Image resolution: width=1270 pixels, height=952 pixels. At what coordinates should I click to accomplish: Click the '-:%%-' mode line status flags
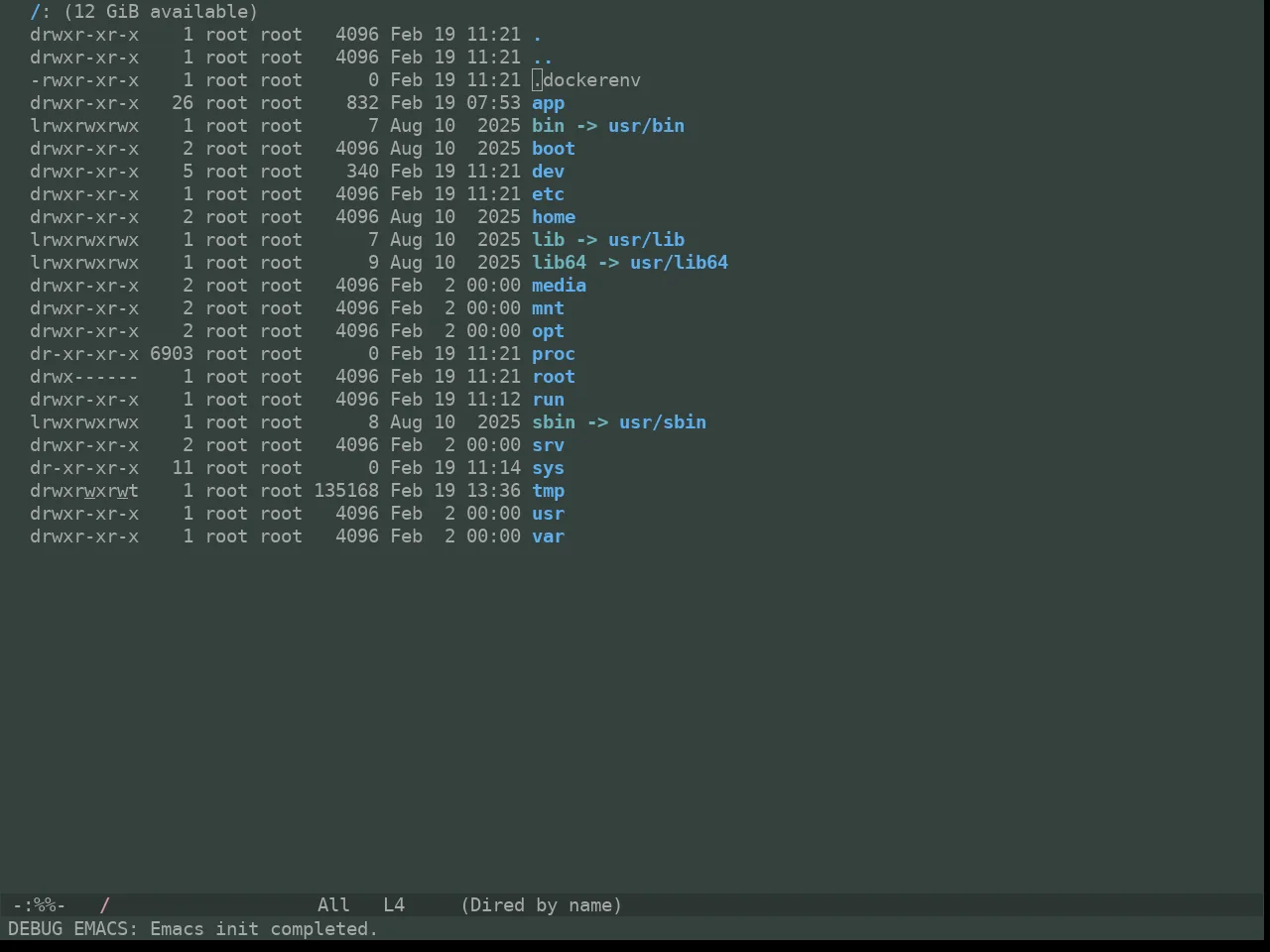click(39, 905)
